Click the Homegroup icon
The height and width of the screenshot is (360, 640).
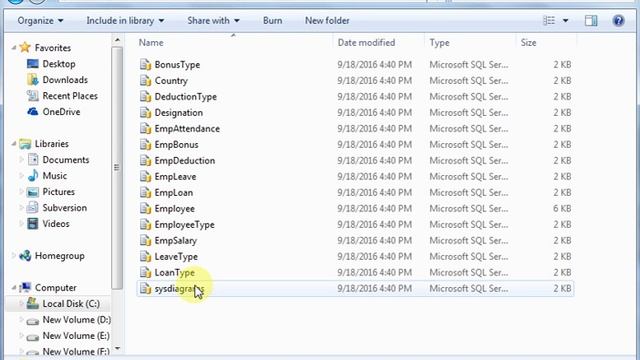click(25, 256)
